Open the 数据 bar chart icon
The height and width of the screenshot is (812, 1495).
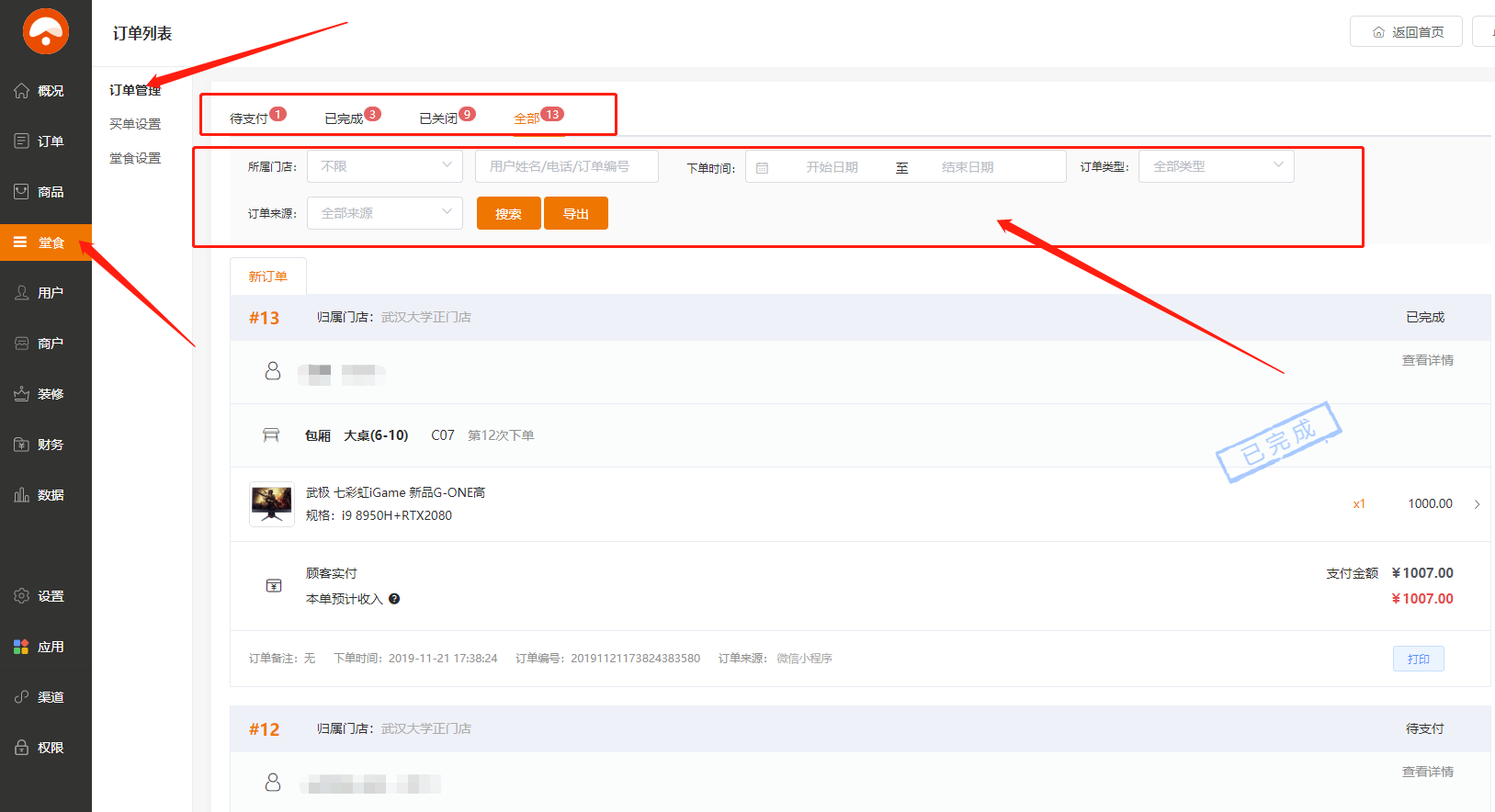click(x=22, y=495)
